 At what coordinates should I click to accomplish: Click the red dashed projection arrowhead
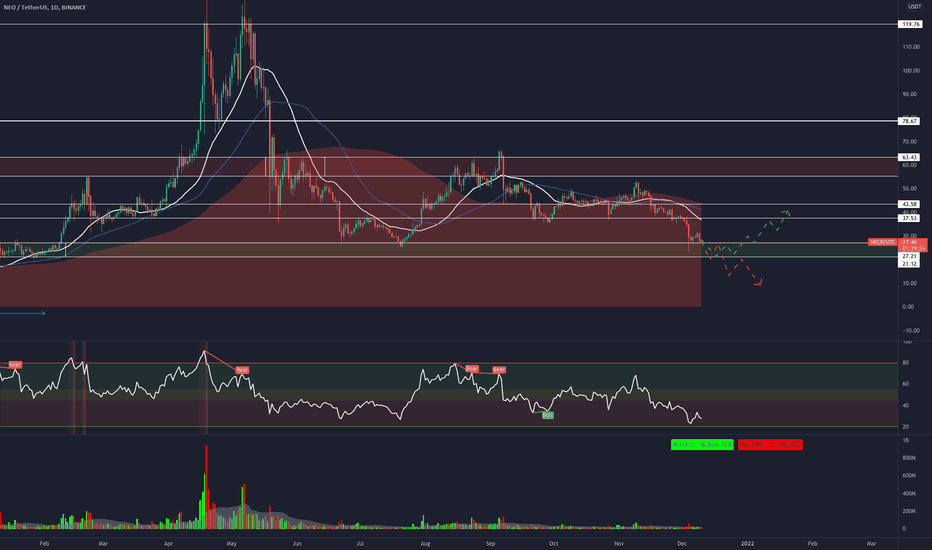pos(758,282)
